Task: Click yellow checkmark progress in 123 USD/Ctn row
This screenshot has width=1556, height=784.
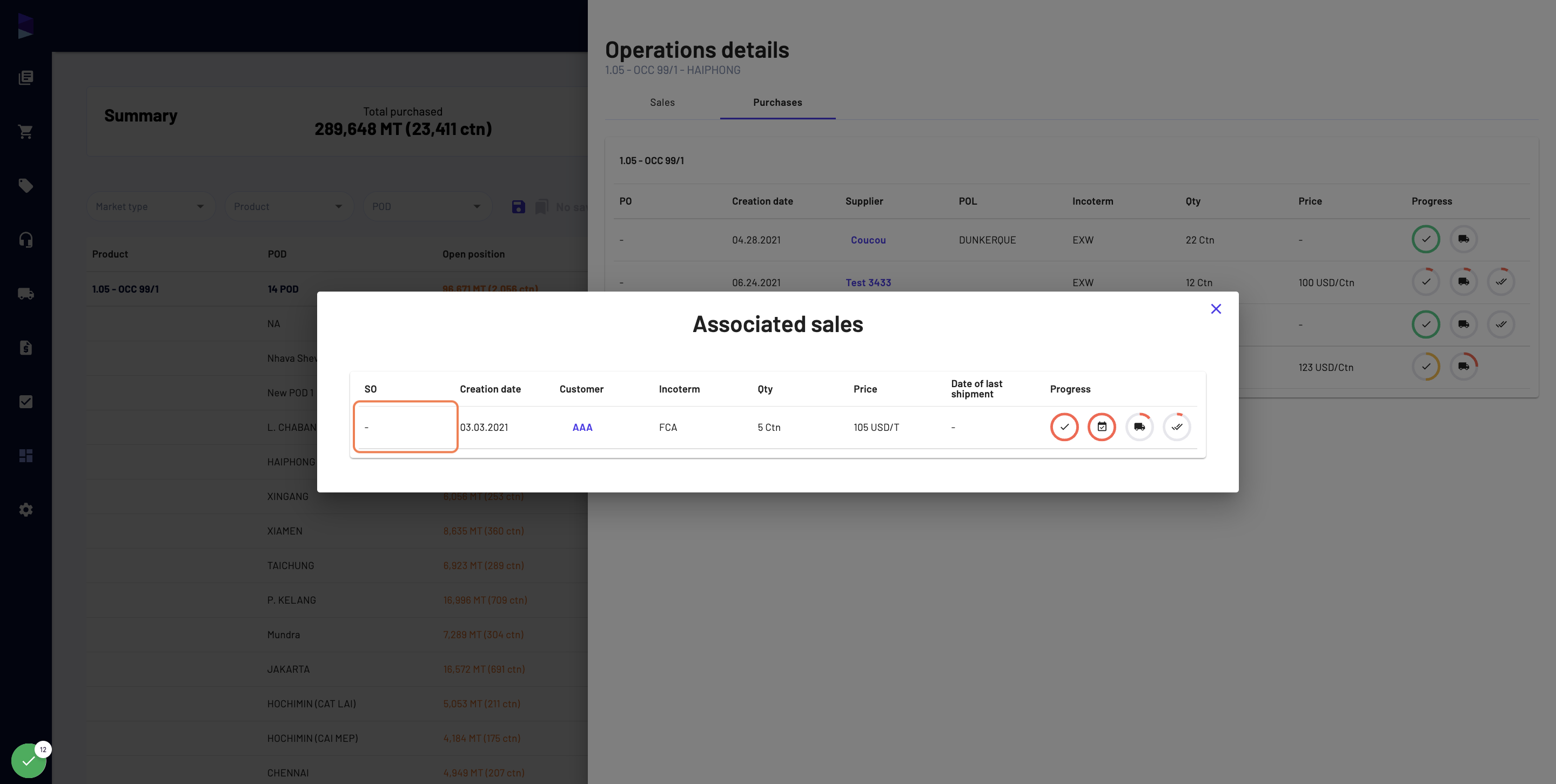Action: pos(1426,366)
